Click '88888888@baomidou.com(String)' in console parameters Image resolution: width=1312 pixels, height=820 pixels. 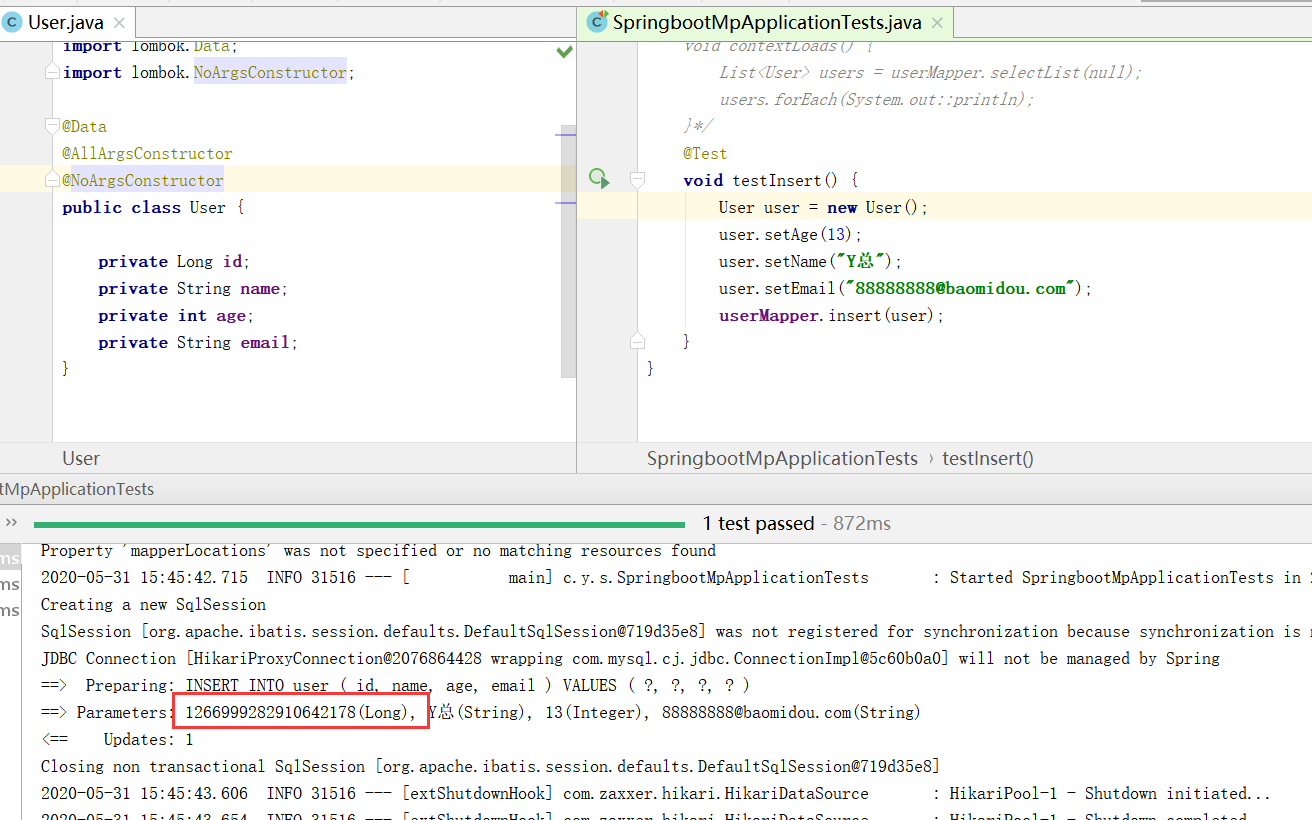click(x=791, y=712)
